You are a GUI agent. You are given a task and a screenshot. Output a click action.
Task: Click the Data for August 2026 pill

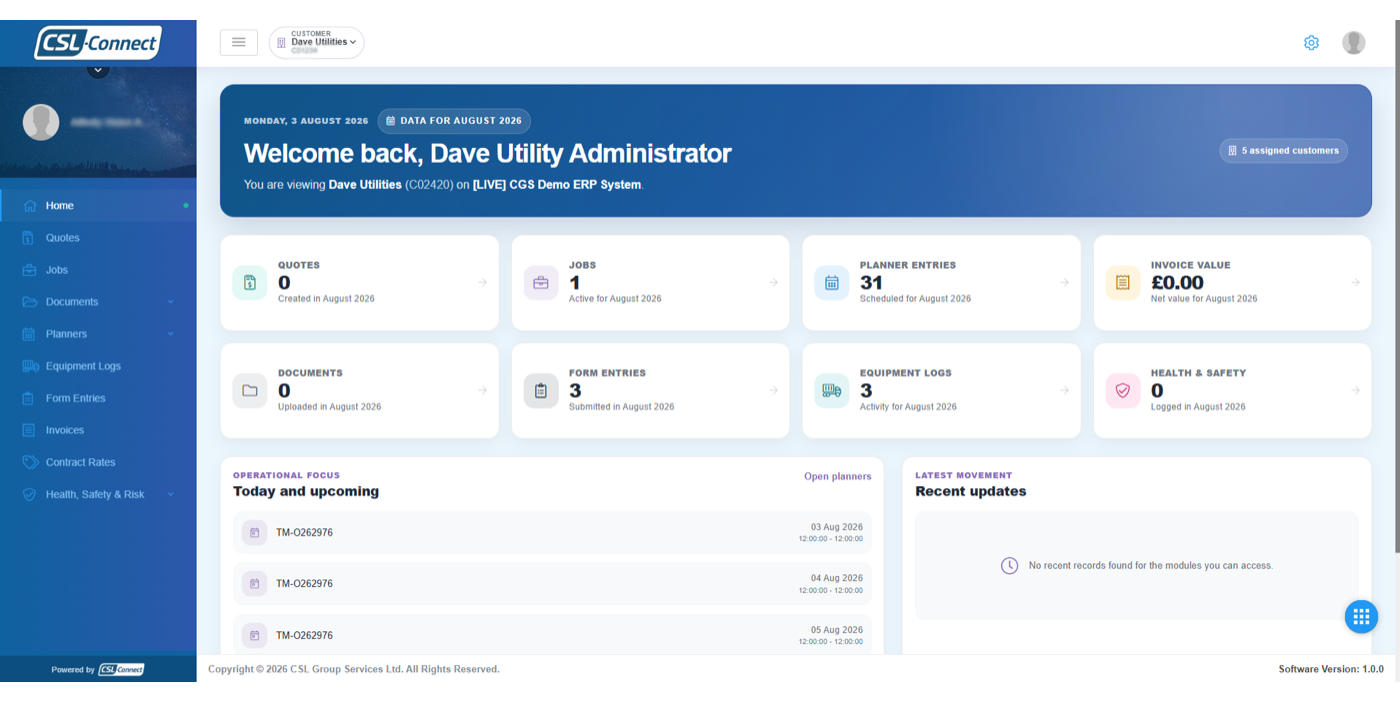(454, 121)
